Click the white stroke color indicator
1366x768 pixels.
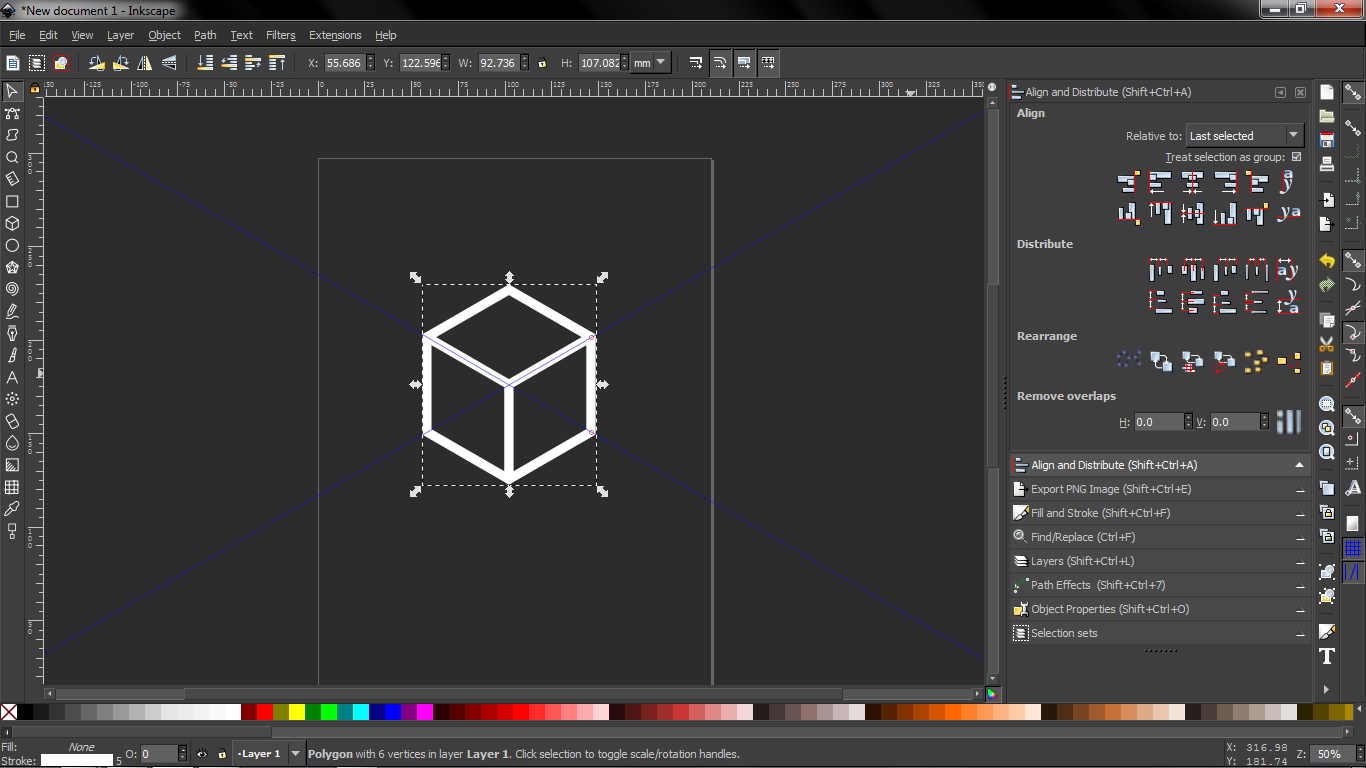[76, 761]
